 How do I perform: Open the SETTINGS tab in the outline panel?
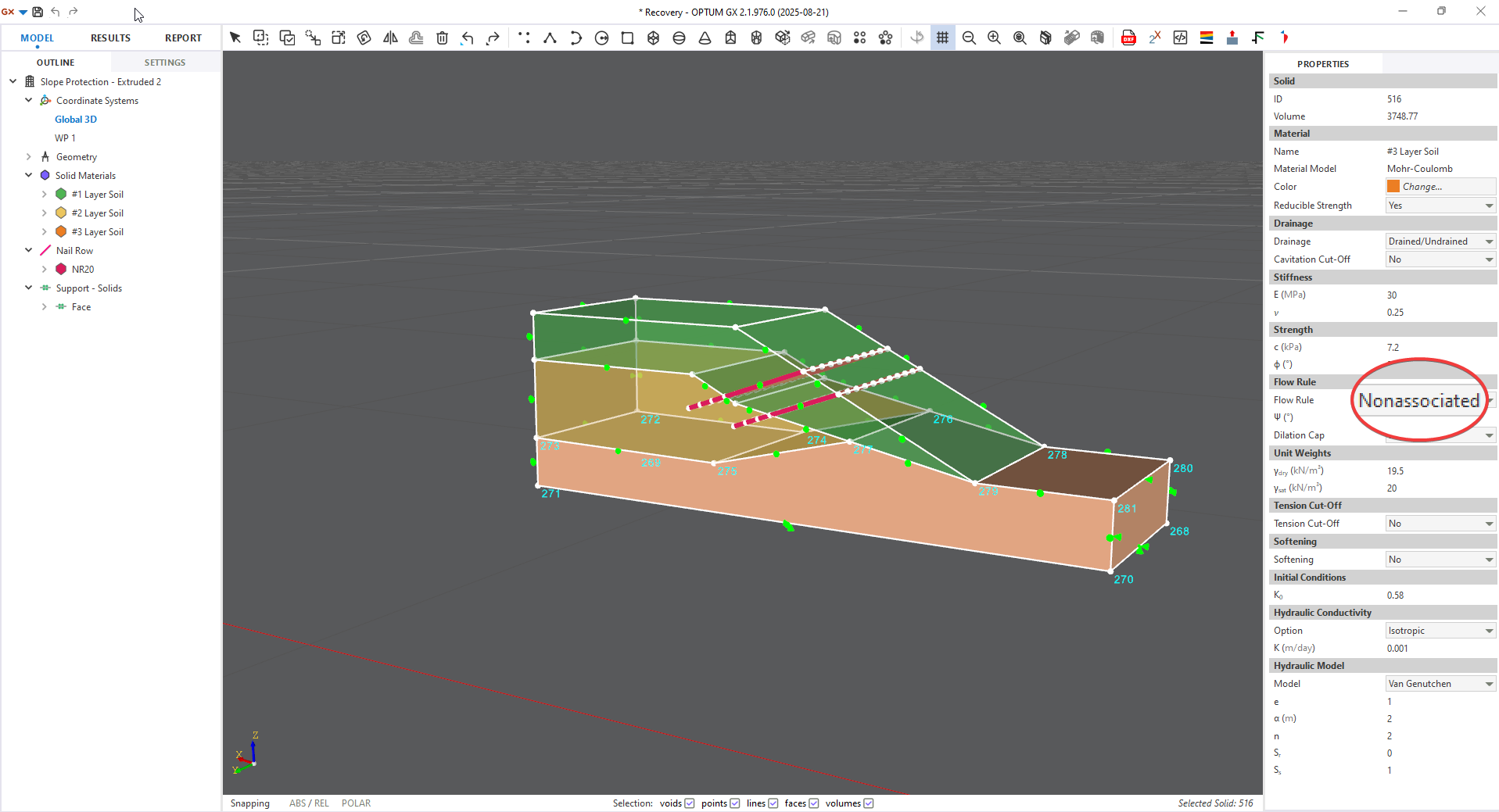coord(164,62)
